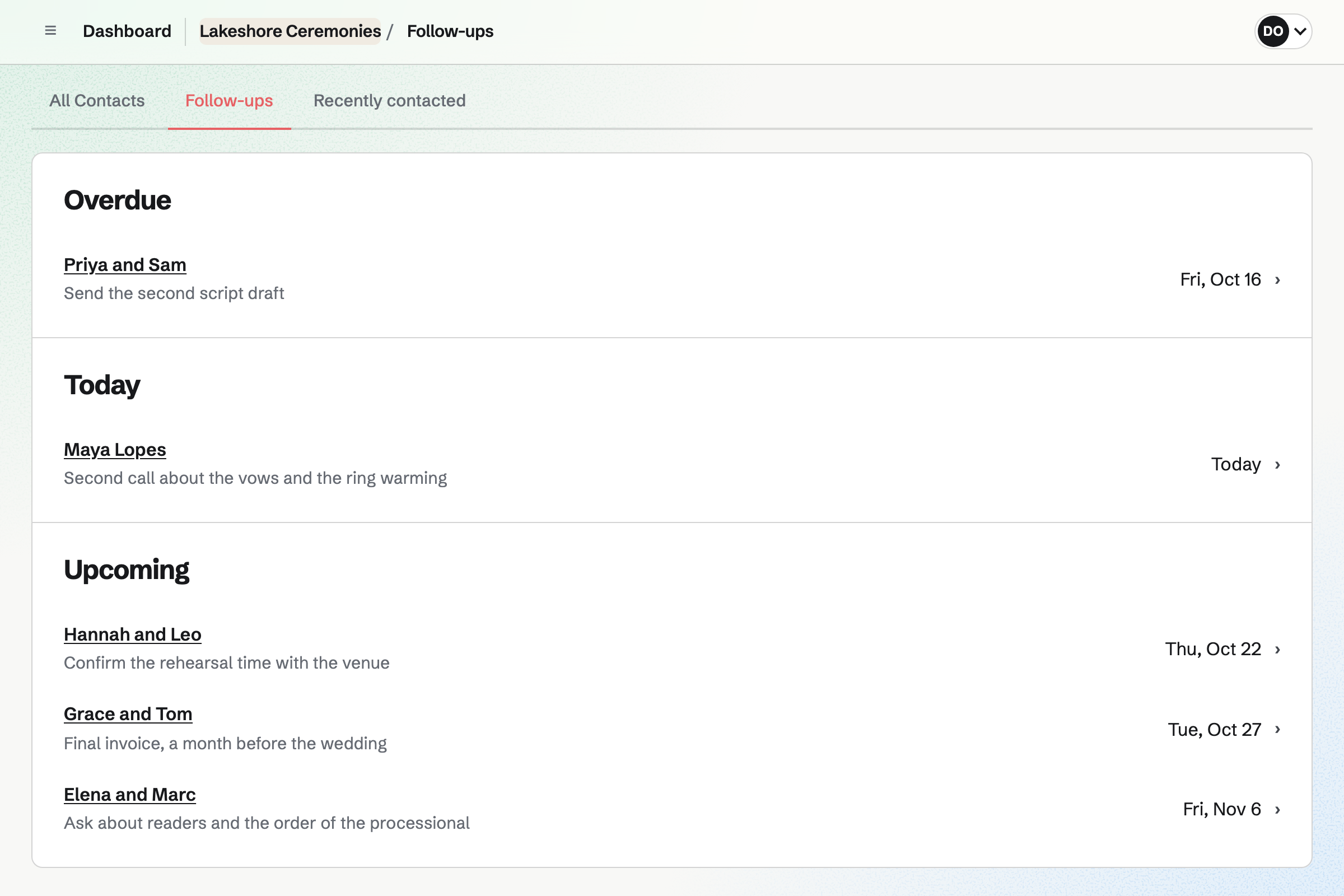This screenshot has height=896, width=1344.
Task: Click the Fri, Oct 16 due date
Action: [1221, 279]
